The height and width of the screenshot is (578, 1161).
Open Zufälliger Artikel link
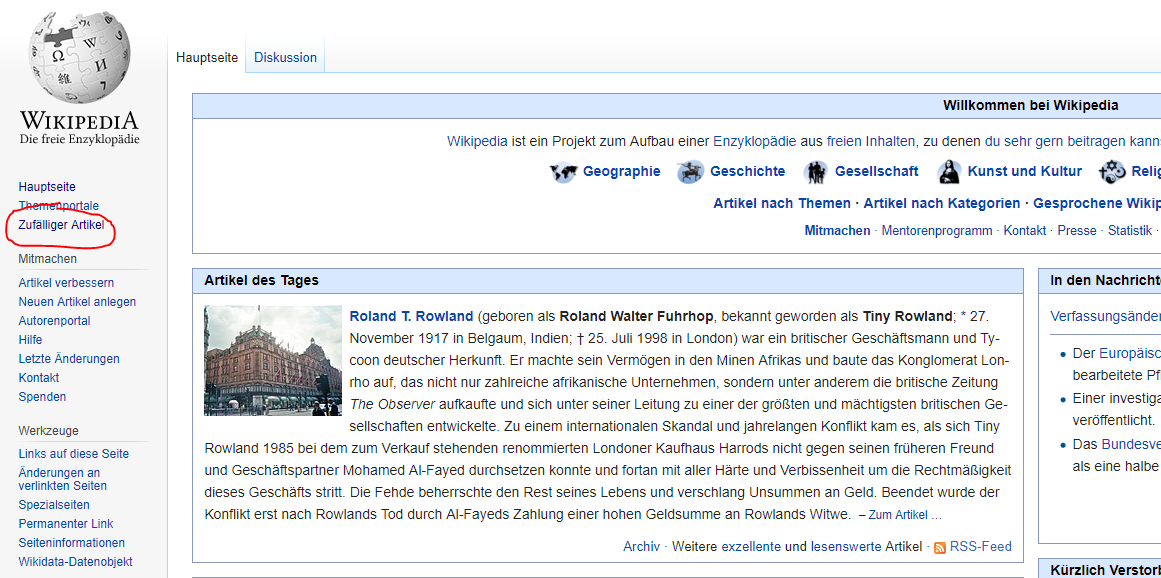click(61, 224)
